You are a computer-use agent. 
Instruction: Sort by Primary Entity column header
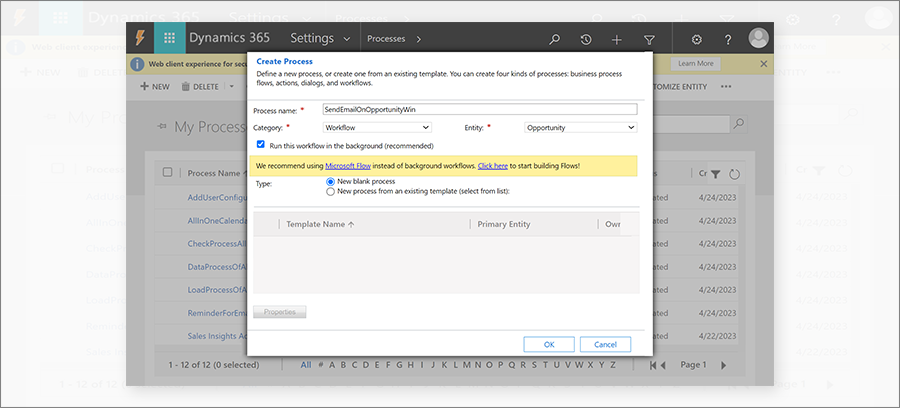tap(504, 224)
